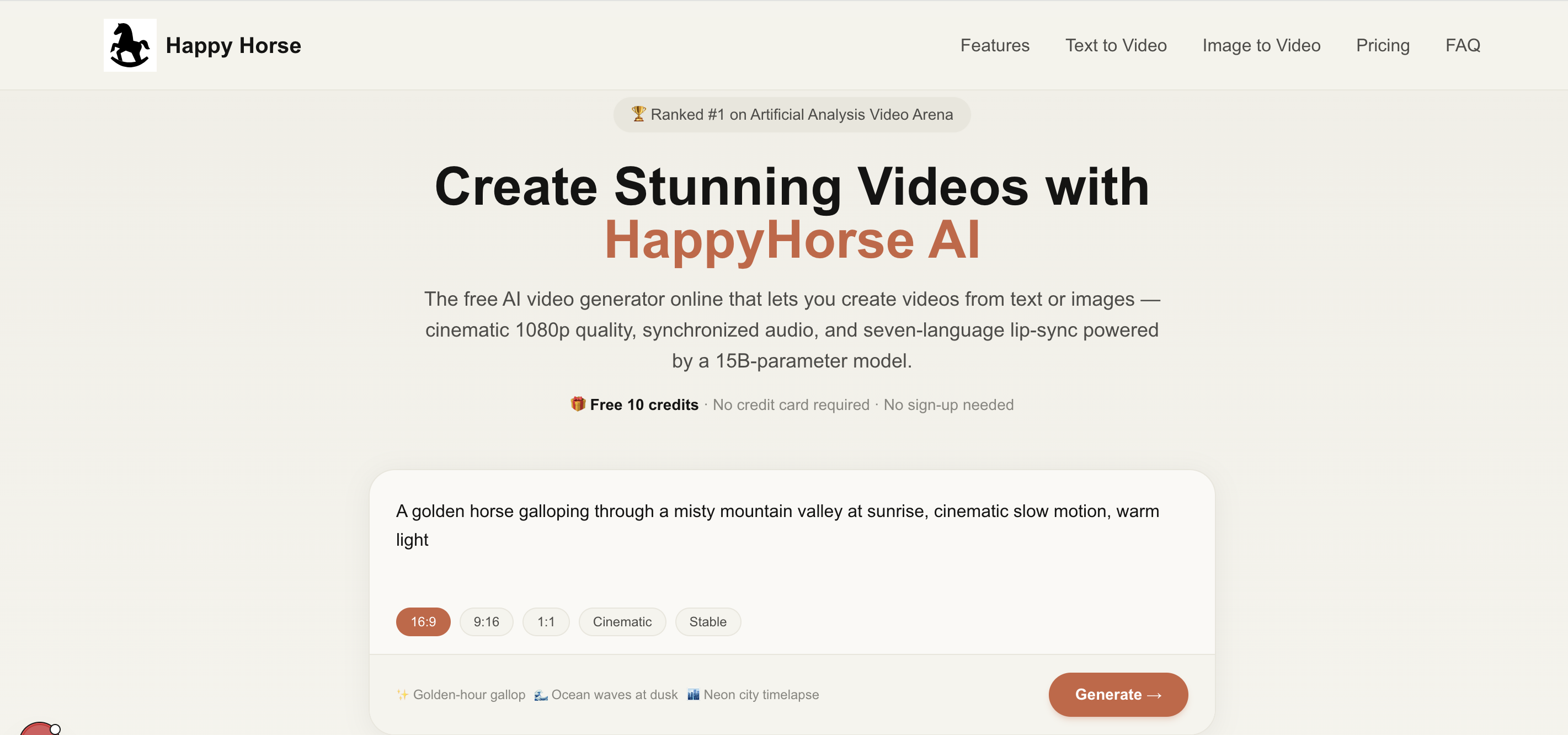Click the gift box icon beside Free credits
Image resolution: width=1568 pixels, height=735 pixels.
point(578,404)
